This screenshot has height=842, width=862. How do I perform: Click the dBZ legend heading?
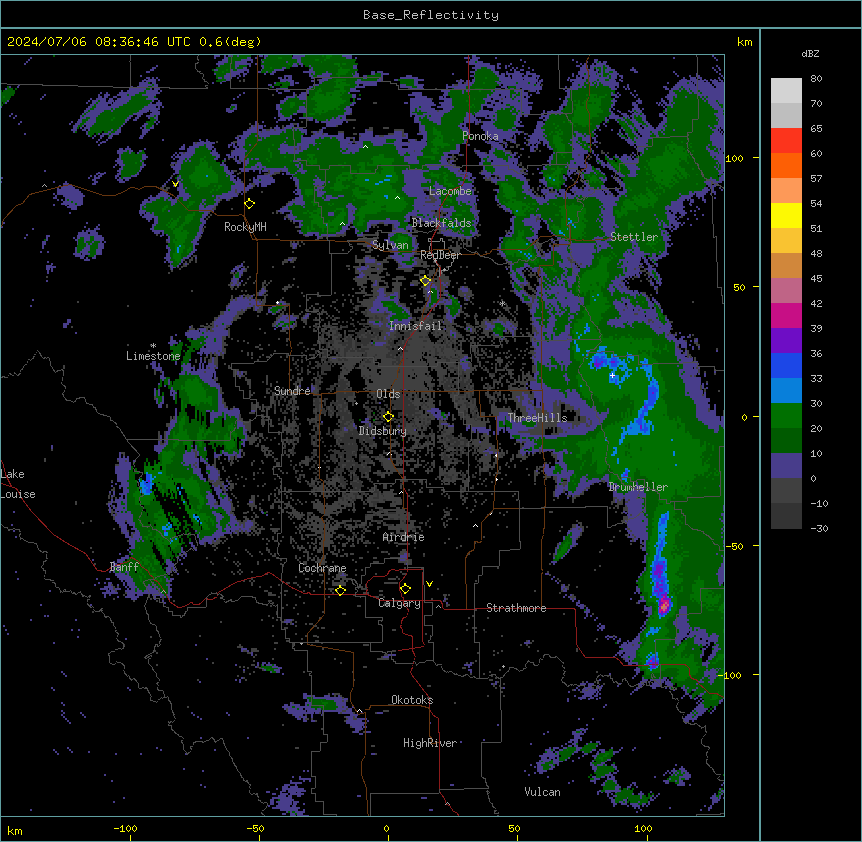click(810, 54)
